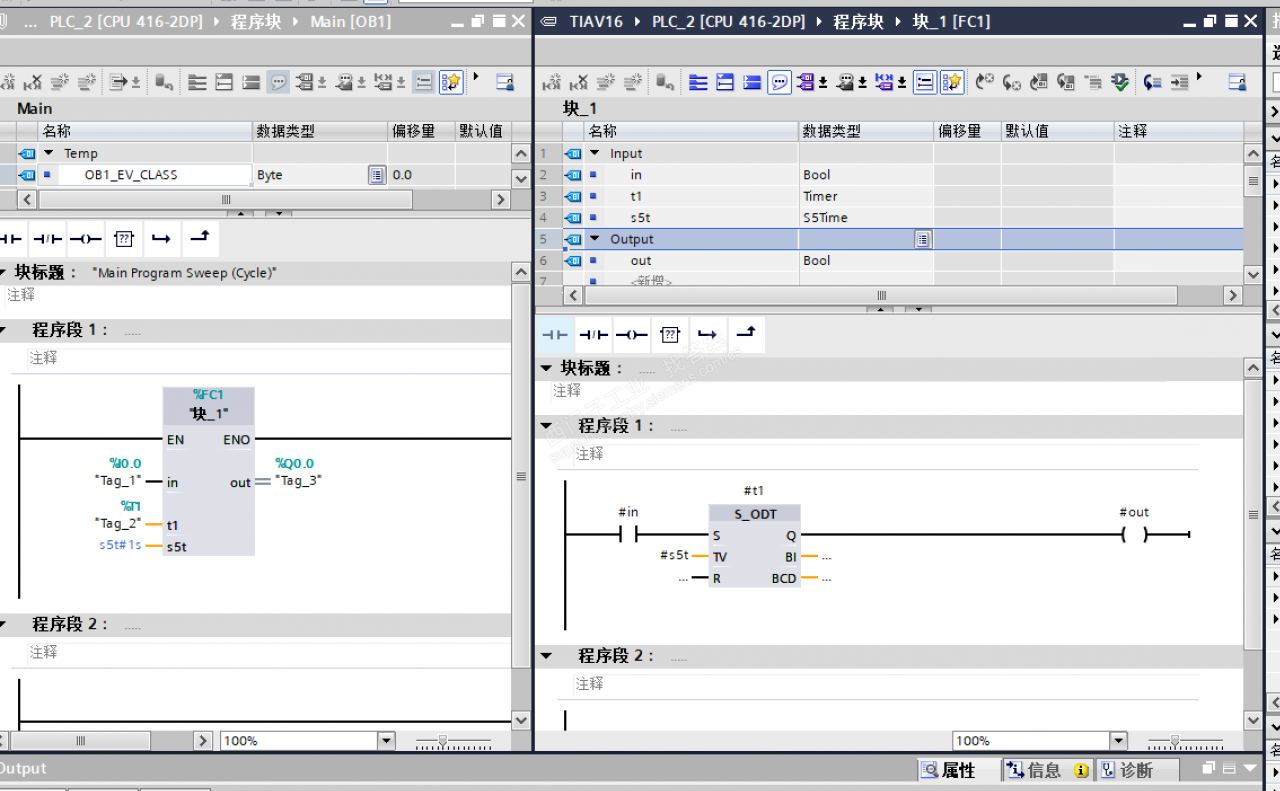Close all networks icon in FC1 toolbar

[752, 82]
